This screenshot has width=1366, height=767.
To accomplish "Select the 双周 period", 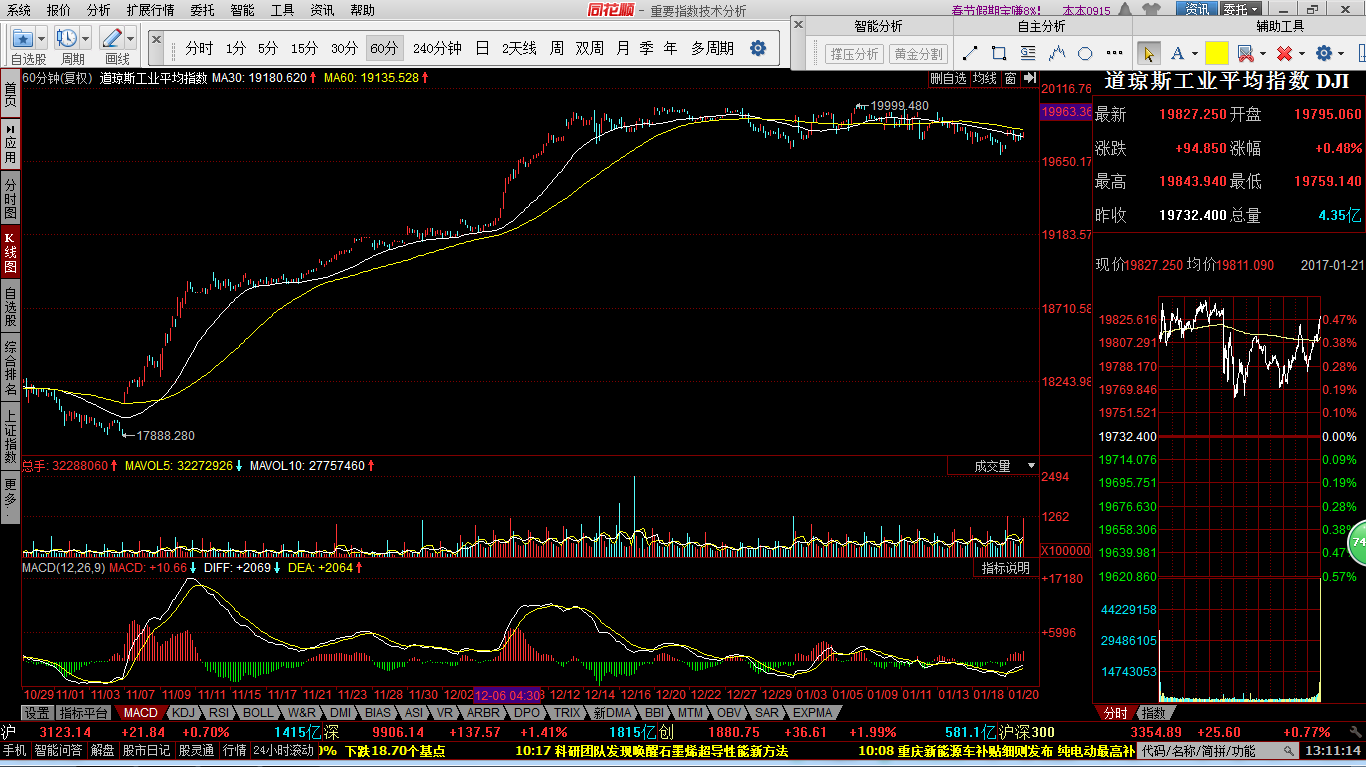I will pyautogui.click(x=590, y=48).
